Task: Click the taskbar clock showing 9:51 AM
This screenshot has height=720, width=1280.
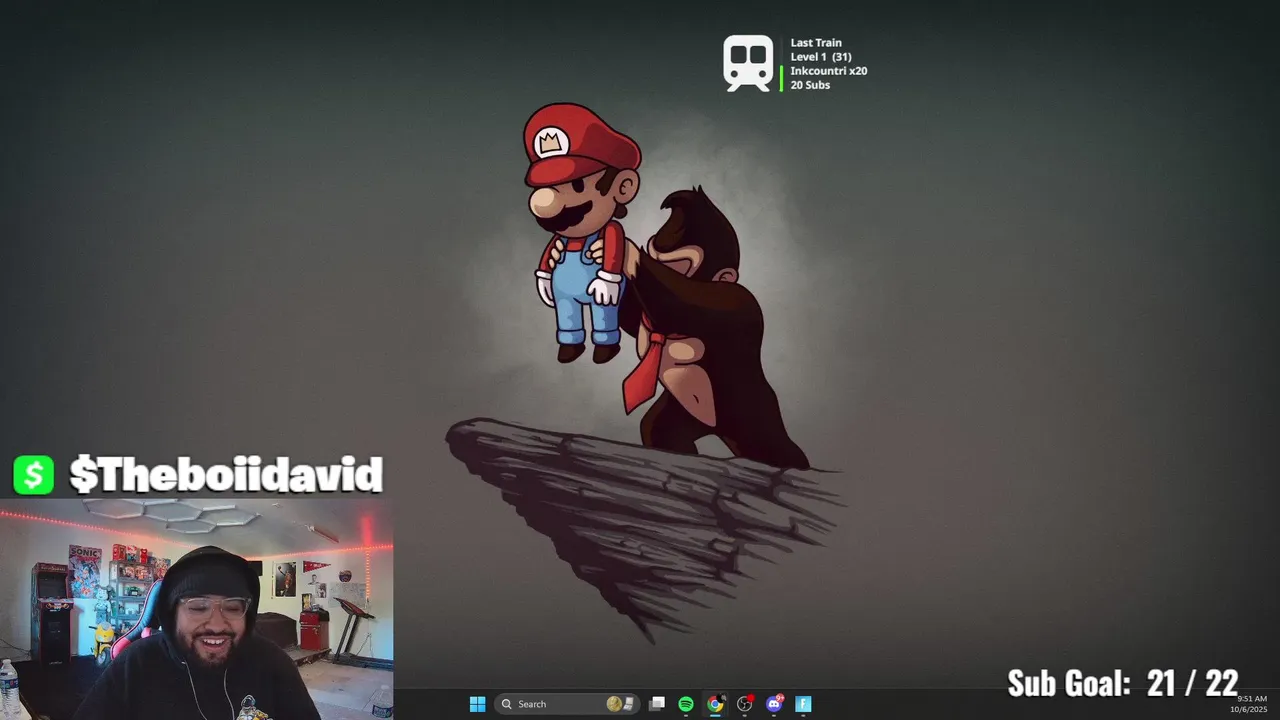Action: point(1251,704)
